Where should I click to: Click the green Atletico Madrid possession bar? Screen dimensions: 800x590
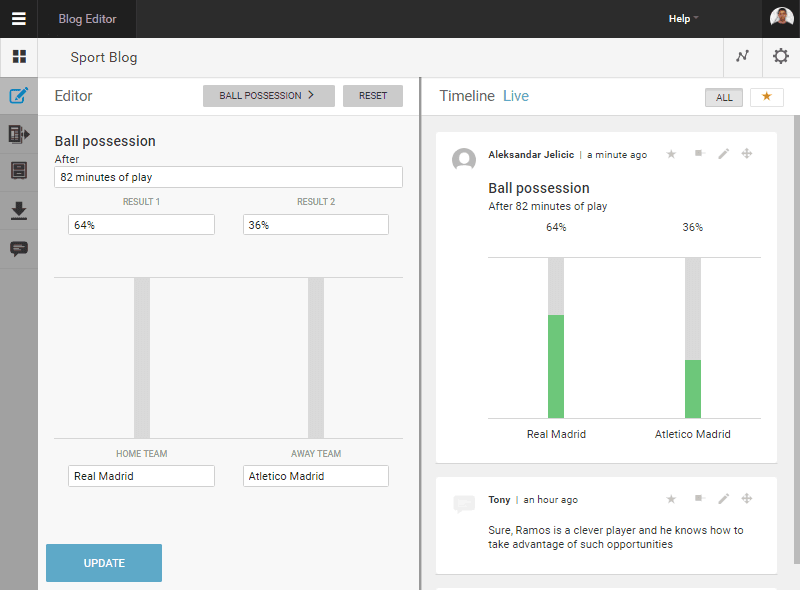tap(692, 389)
